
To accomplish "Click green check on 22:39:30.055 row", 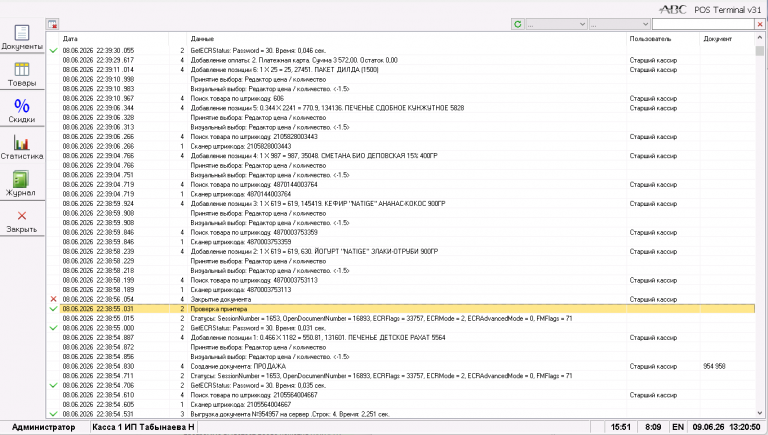I will (x=53, y=50).
